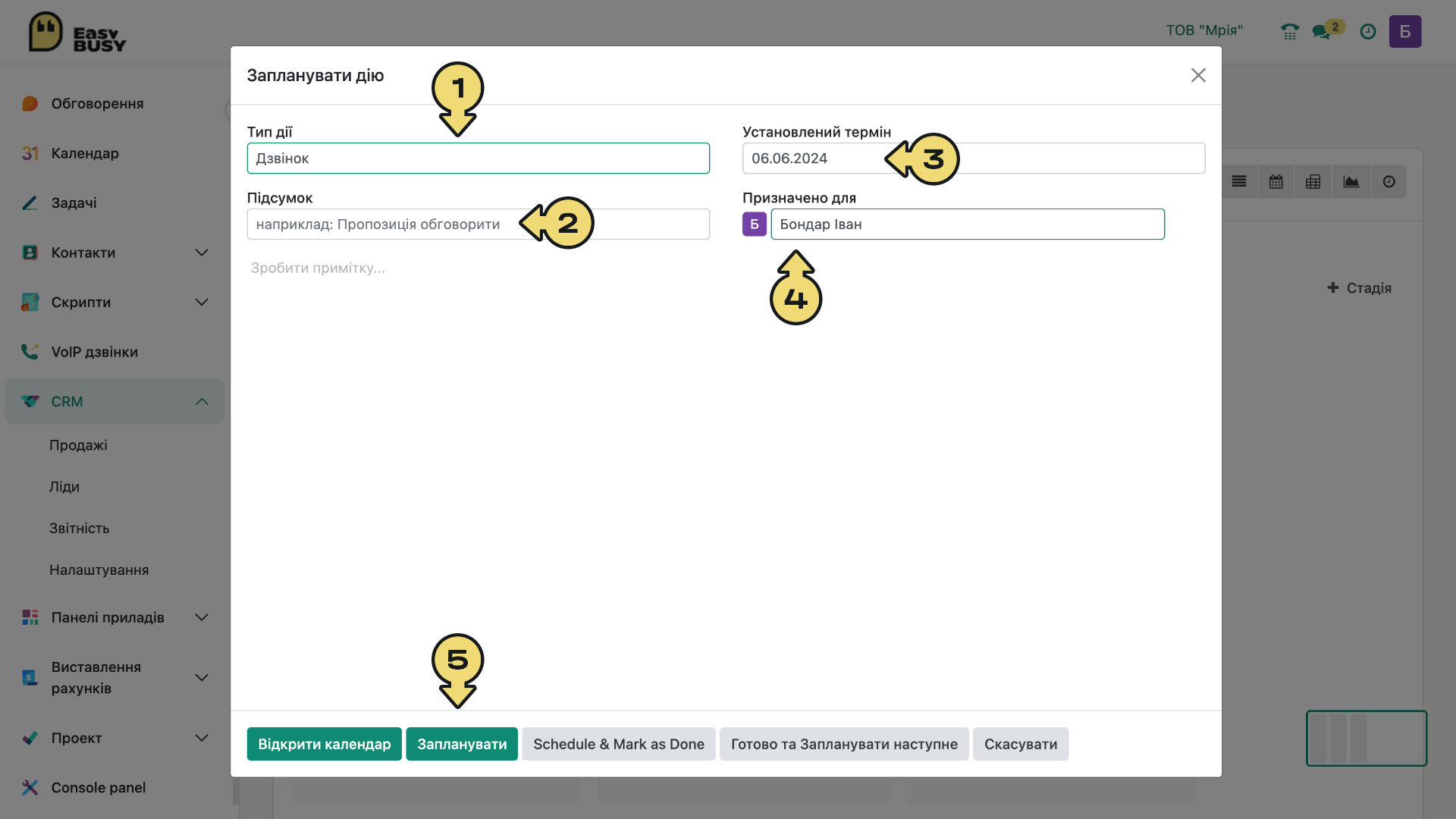Switch to graph chart view icon
Screen dimensions: 1456x819
tap(1351, 182)
